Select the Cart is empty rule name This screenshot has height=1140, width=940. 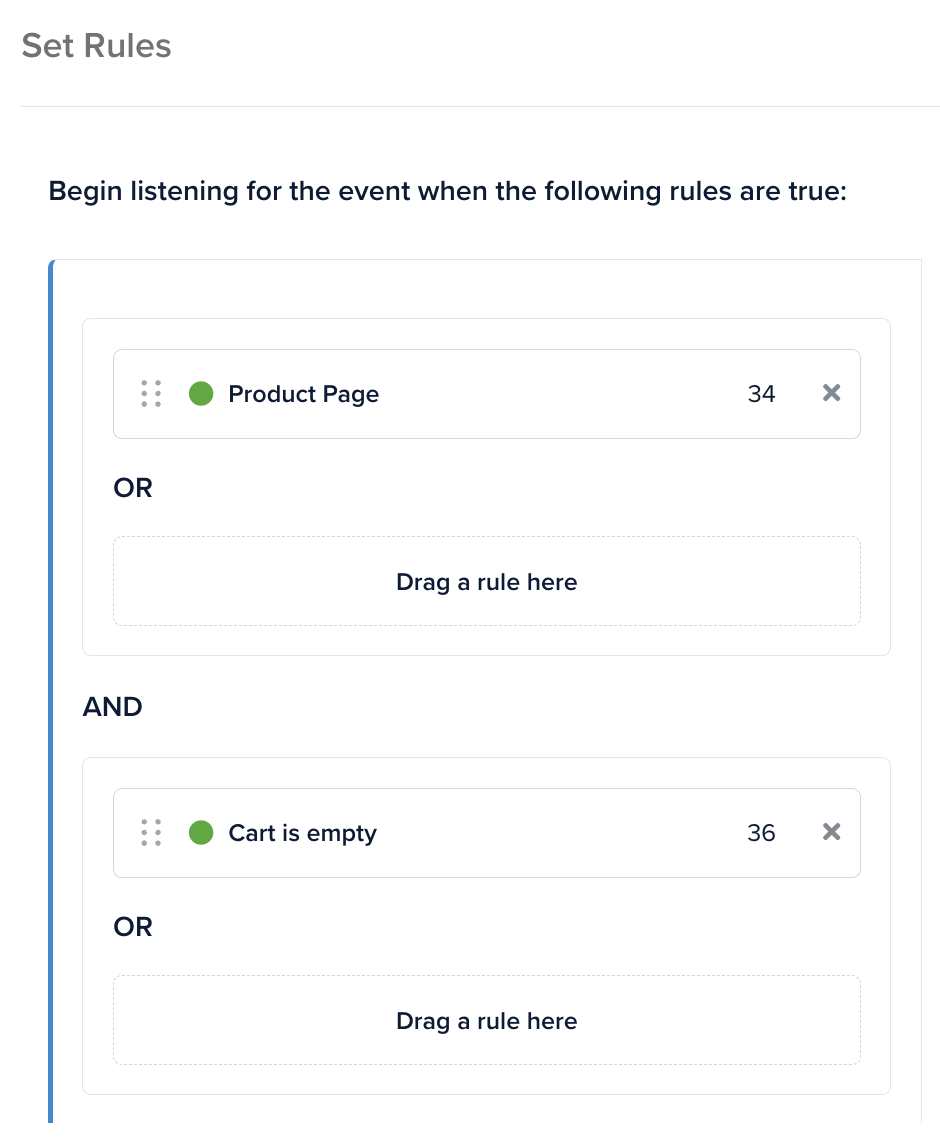click(302, 833)
